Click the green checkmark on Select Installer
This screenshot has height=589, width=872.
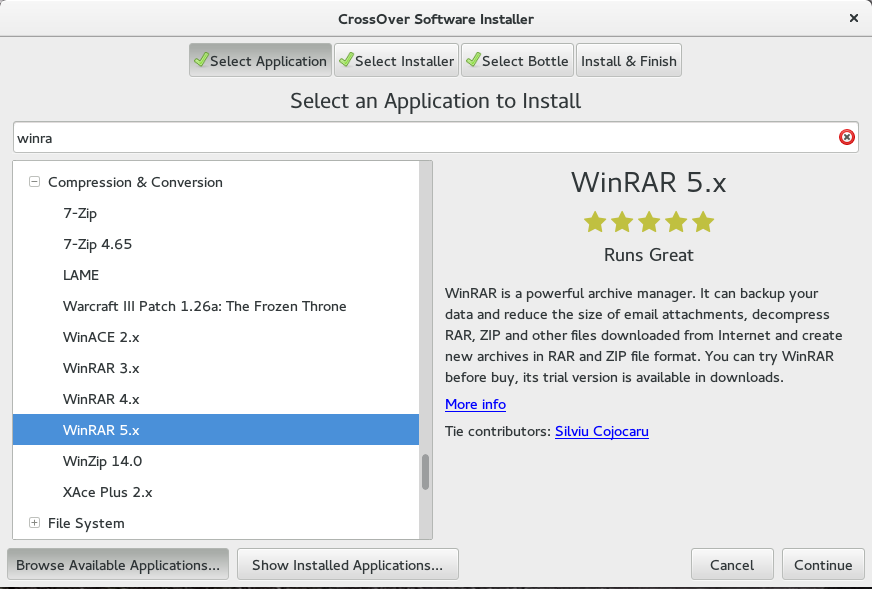[346, 60]
